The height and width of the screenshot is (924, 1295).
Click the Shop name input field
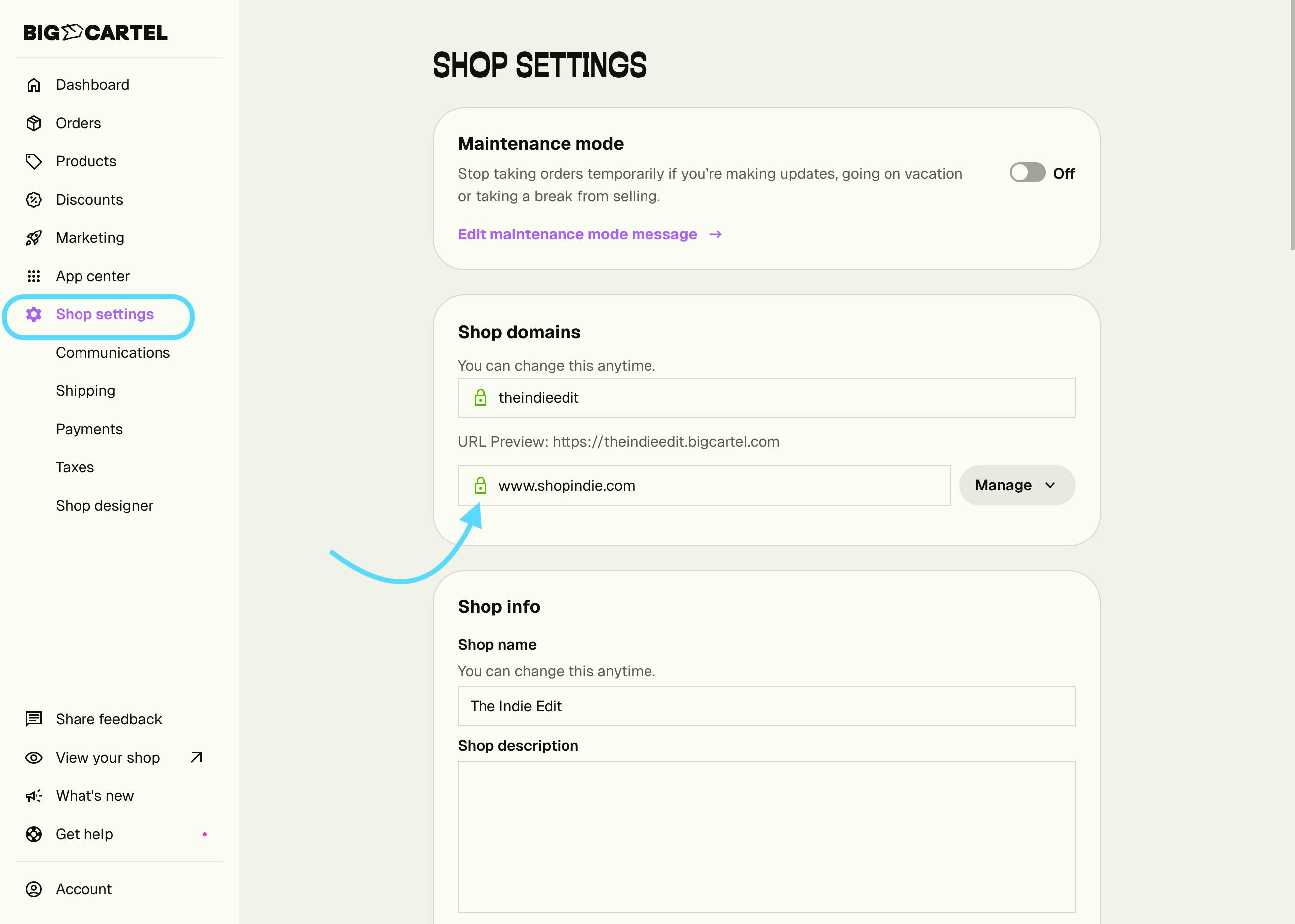point(766,706)
